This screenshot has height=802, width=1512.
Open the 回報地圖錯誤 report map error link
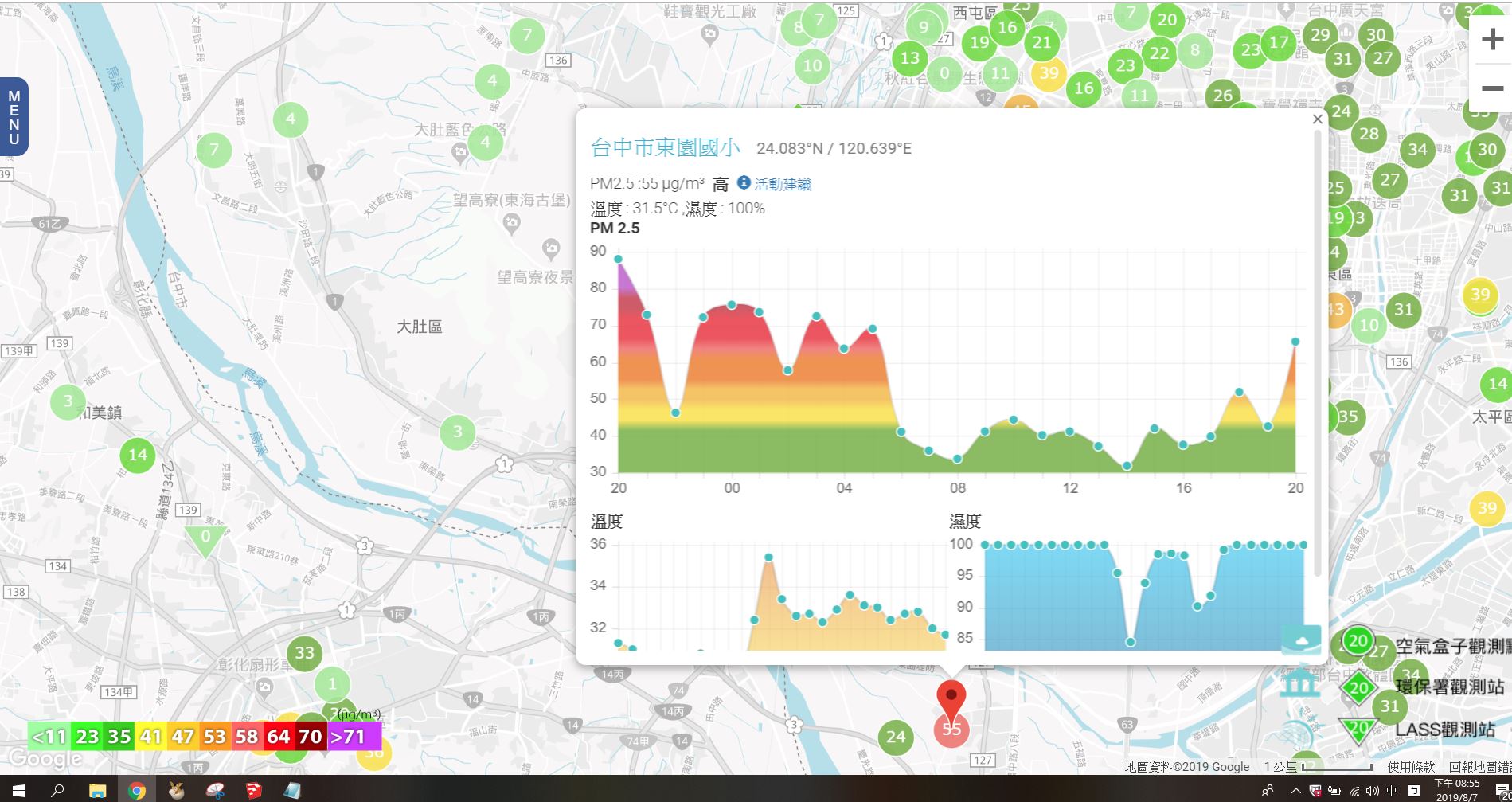[x=1480, y=767]
